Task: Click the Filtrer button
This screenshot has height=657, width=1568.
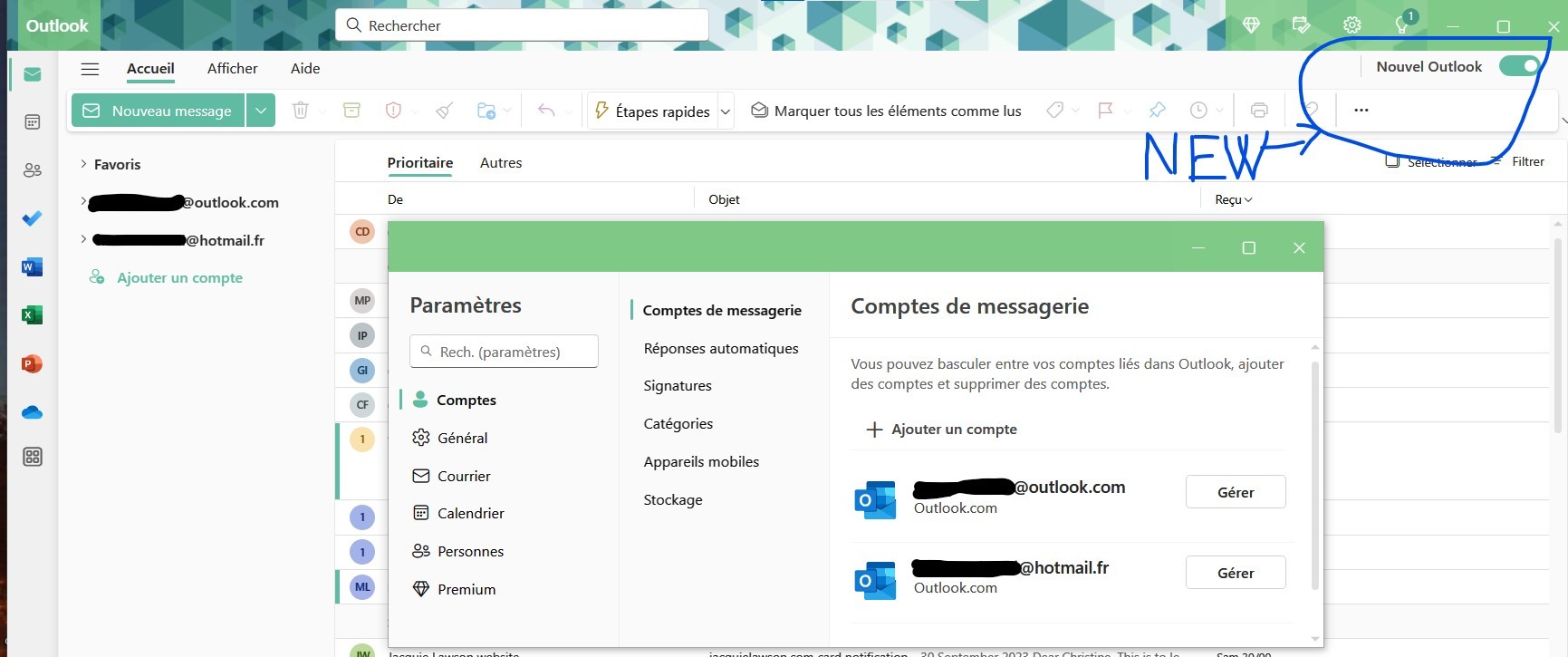Action: 1519,161
